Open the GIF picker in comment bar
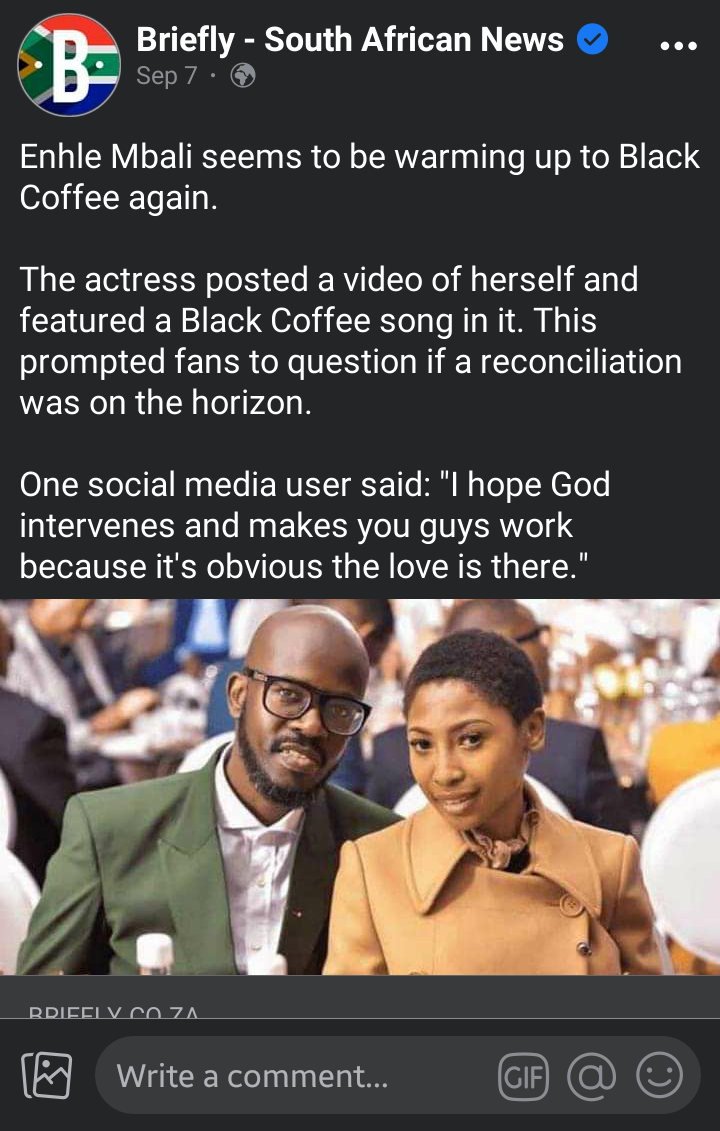Screen dimensions: 720x1131 coord(523,1076)
